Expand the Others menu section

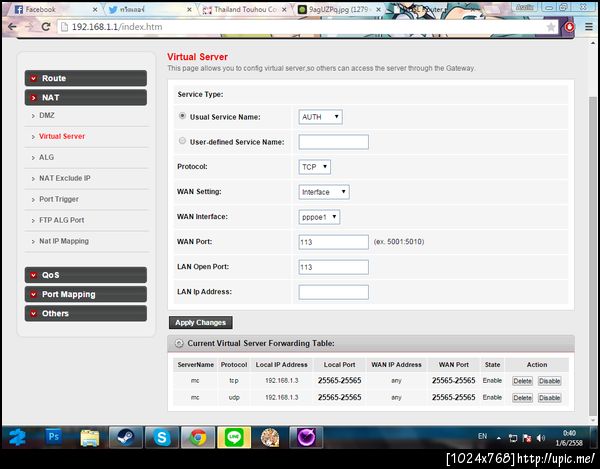[86, 313]
